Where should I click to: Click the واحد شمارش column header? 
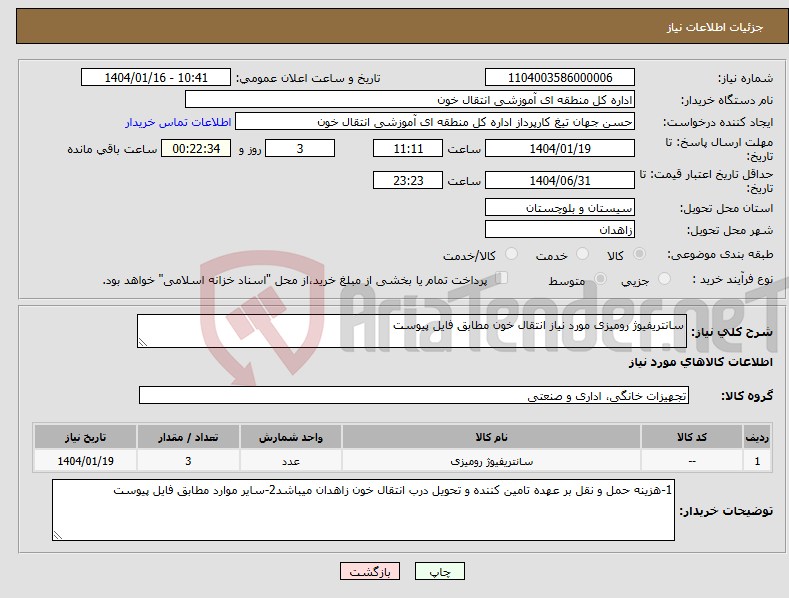(x=291, y=436)
